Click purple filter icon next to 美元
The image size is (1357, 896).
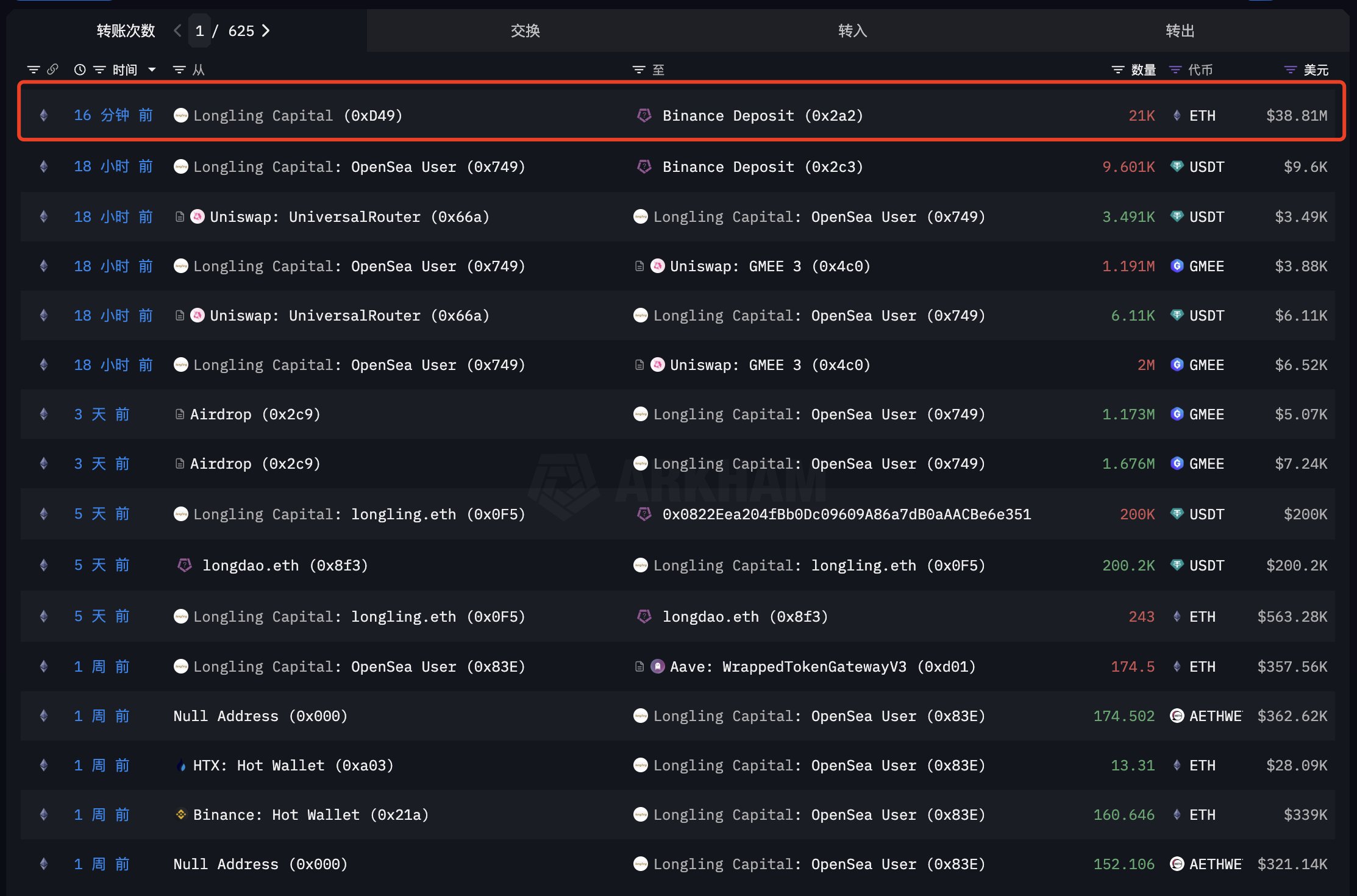tap(1290, 70)
